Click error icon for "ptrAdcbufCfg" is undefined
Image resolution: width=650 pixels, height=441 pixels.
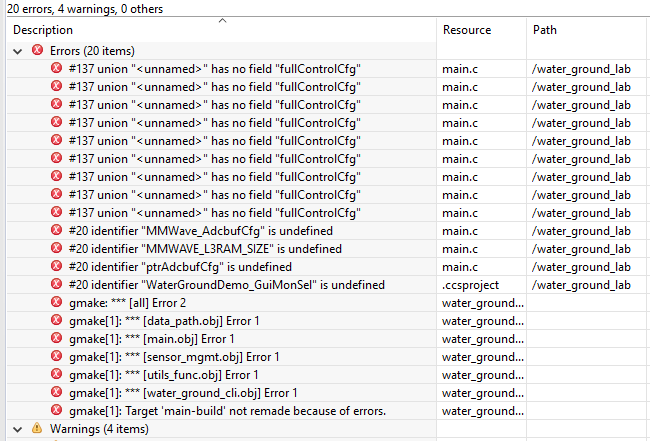(x=57, y=267)
